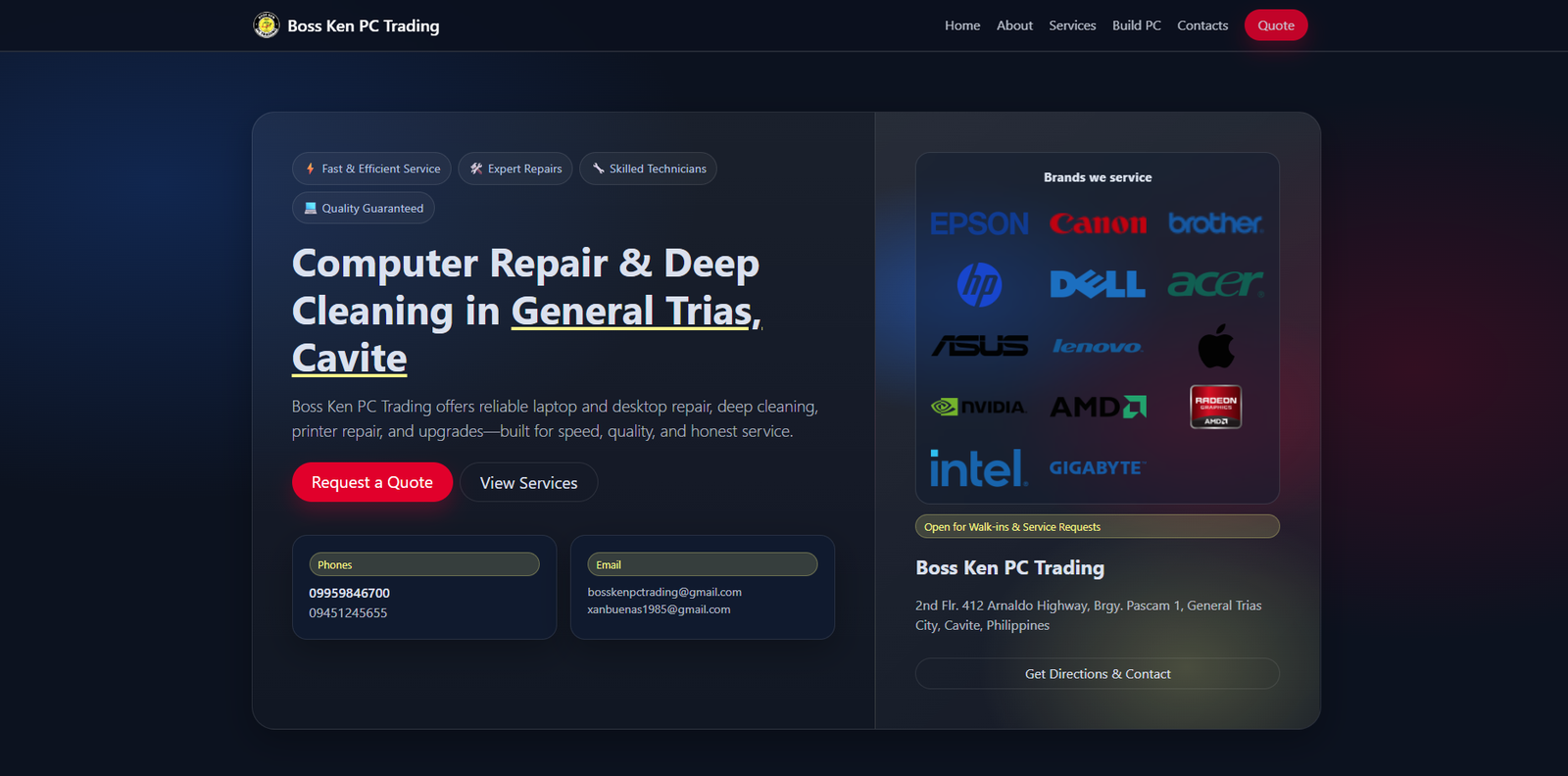Click the Quality Guaranteed label text

(x=372, y=208)
